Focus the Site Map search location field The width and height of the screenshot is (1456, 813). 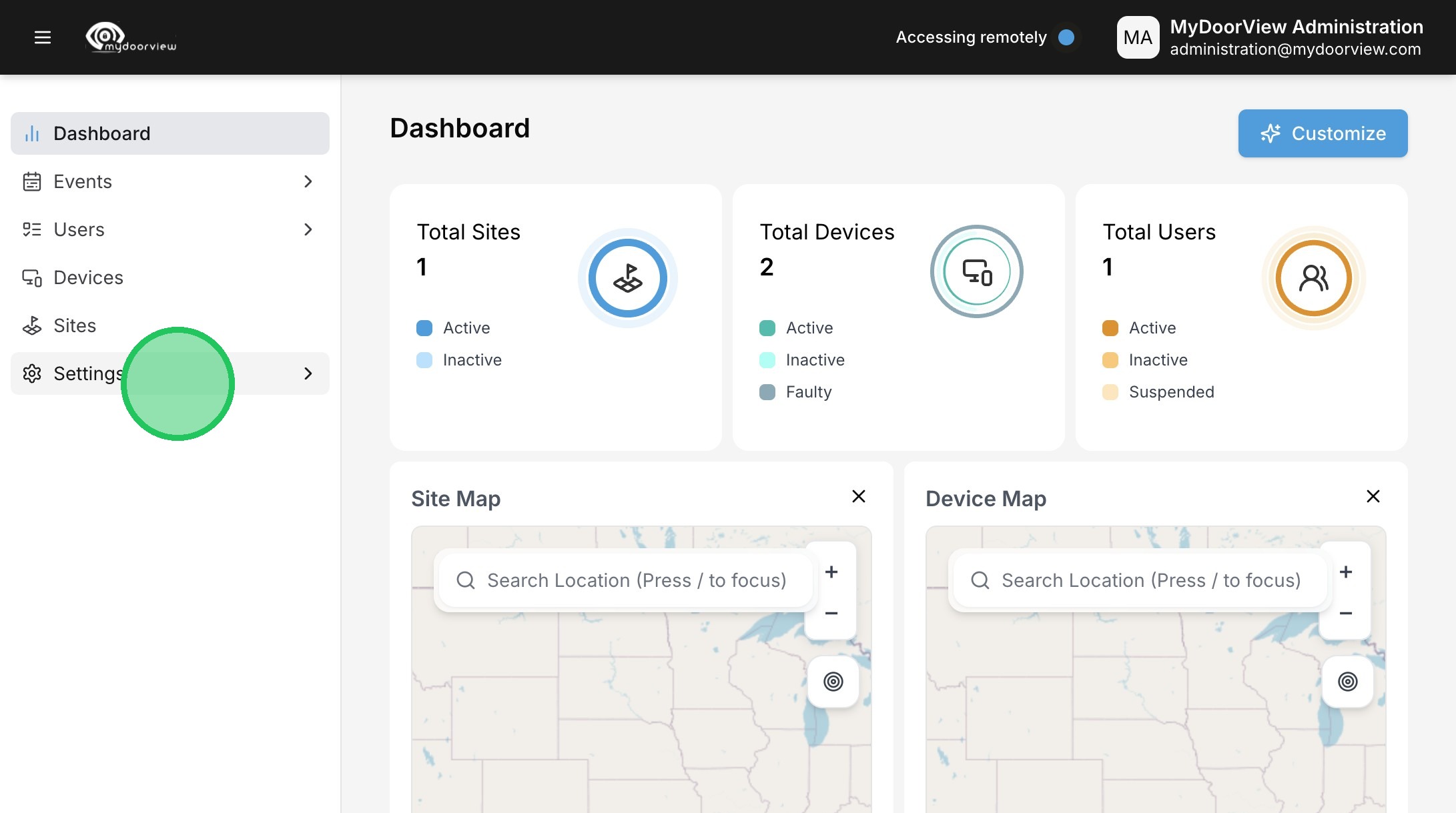click(636, 580)
